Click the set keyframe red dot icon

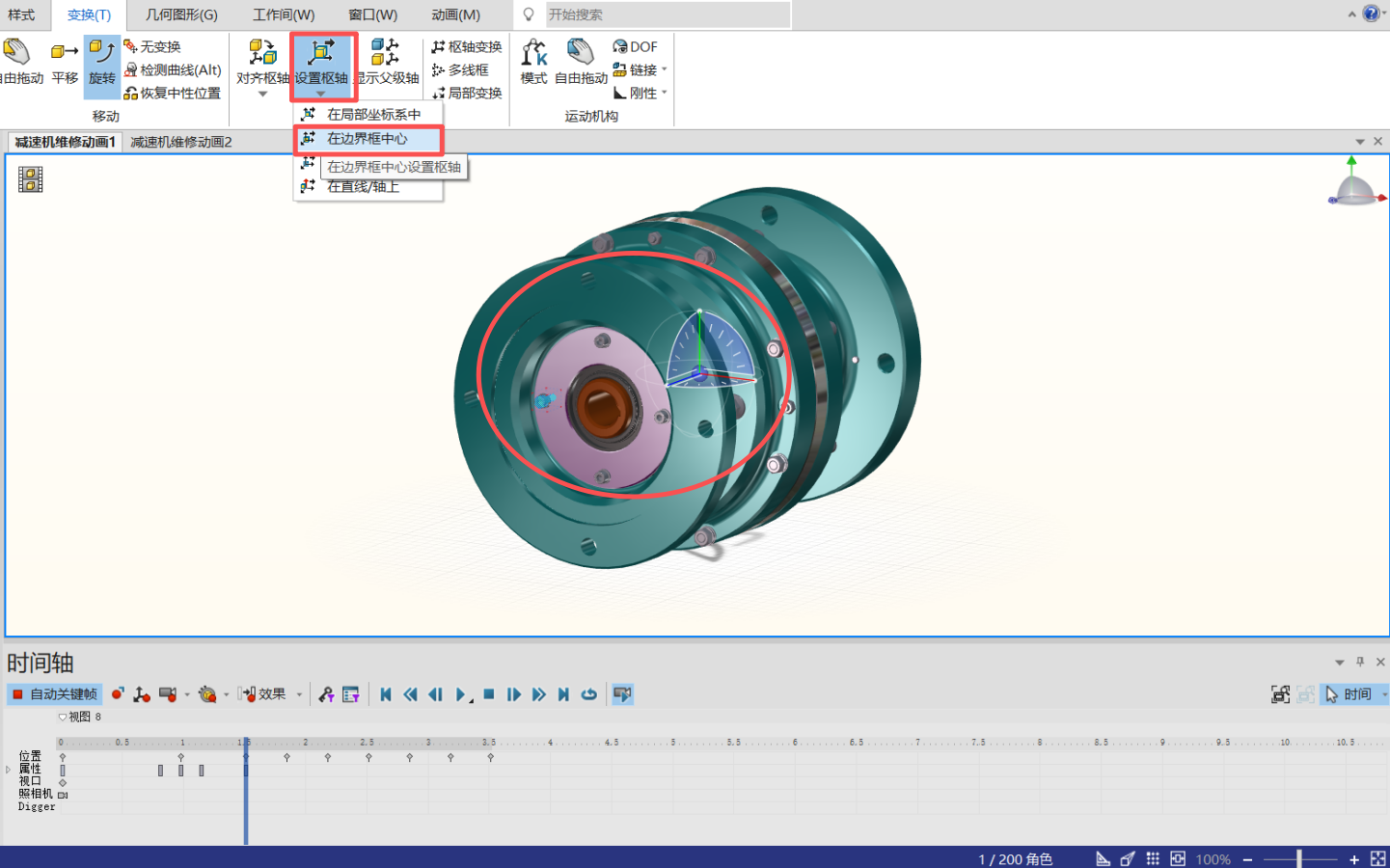tap(118, 694)
